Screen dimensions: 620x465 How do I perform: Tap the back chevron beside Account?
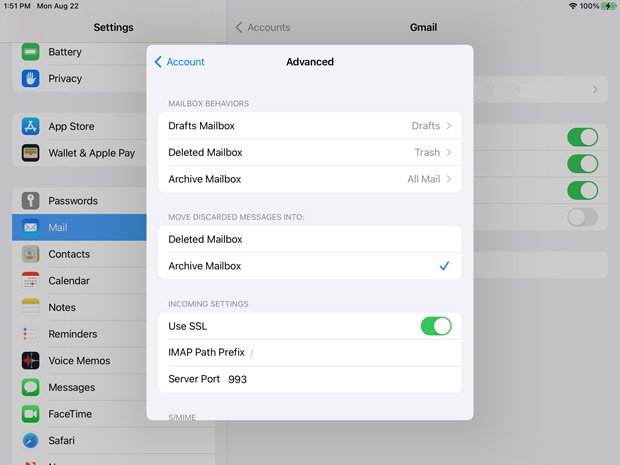[158, 62]
